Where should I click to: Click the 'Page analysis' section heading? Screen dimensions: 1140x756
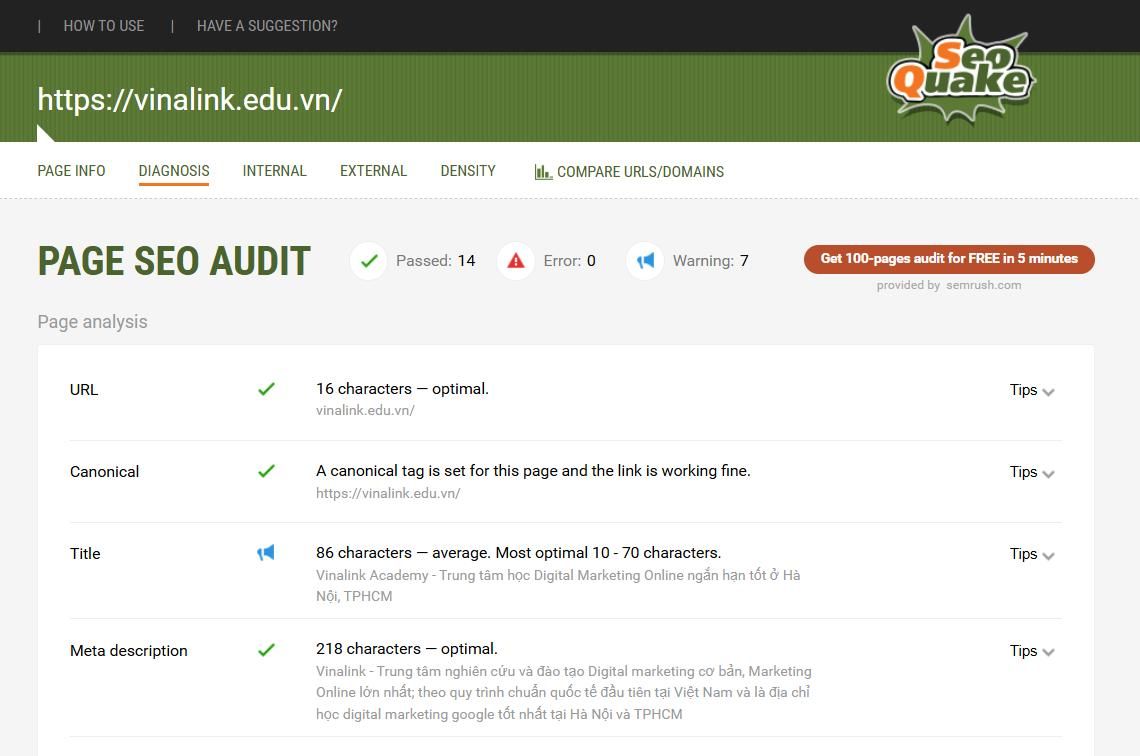point(92,322)
